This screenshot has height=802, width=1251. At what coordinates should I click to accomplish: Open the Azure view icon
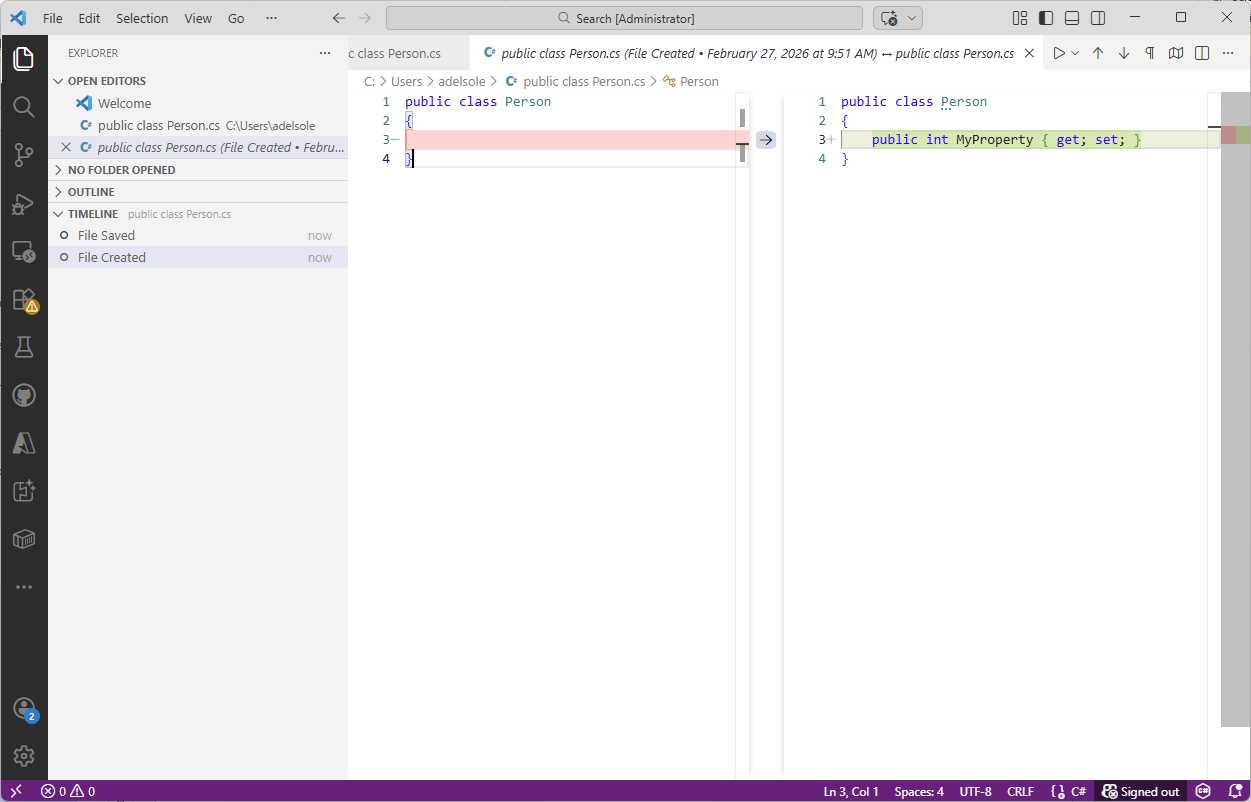(24, 443)
